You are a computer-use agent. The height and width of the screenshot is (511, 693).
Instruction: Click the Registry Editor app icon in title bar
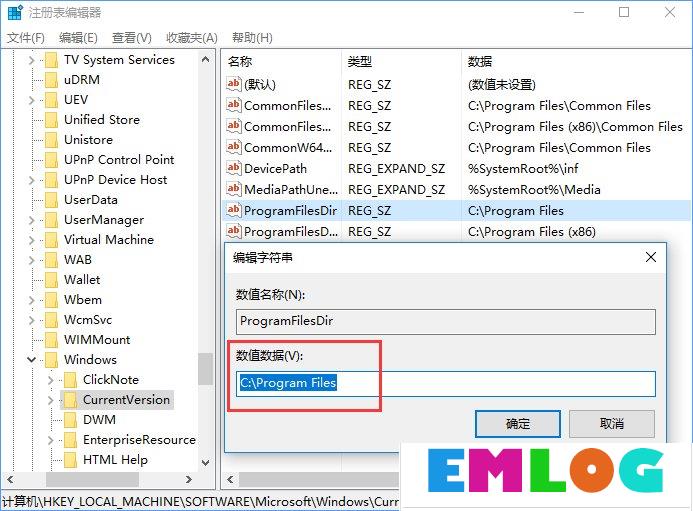tap(15, 12)
